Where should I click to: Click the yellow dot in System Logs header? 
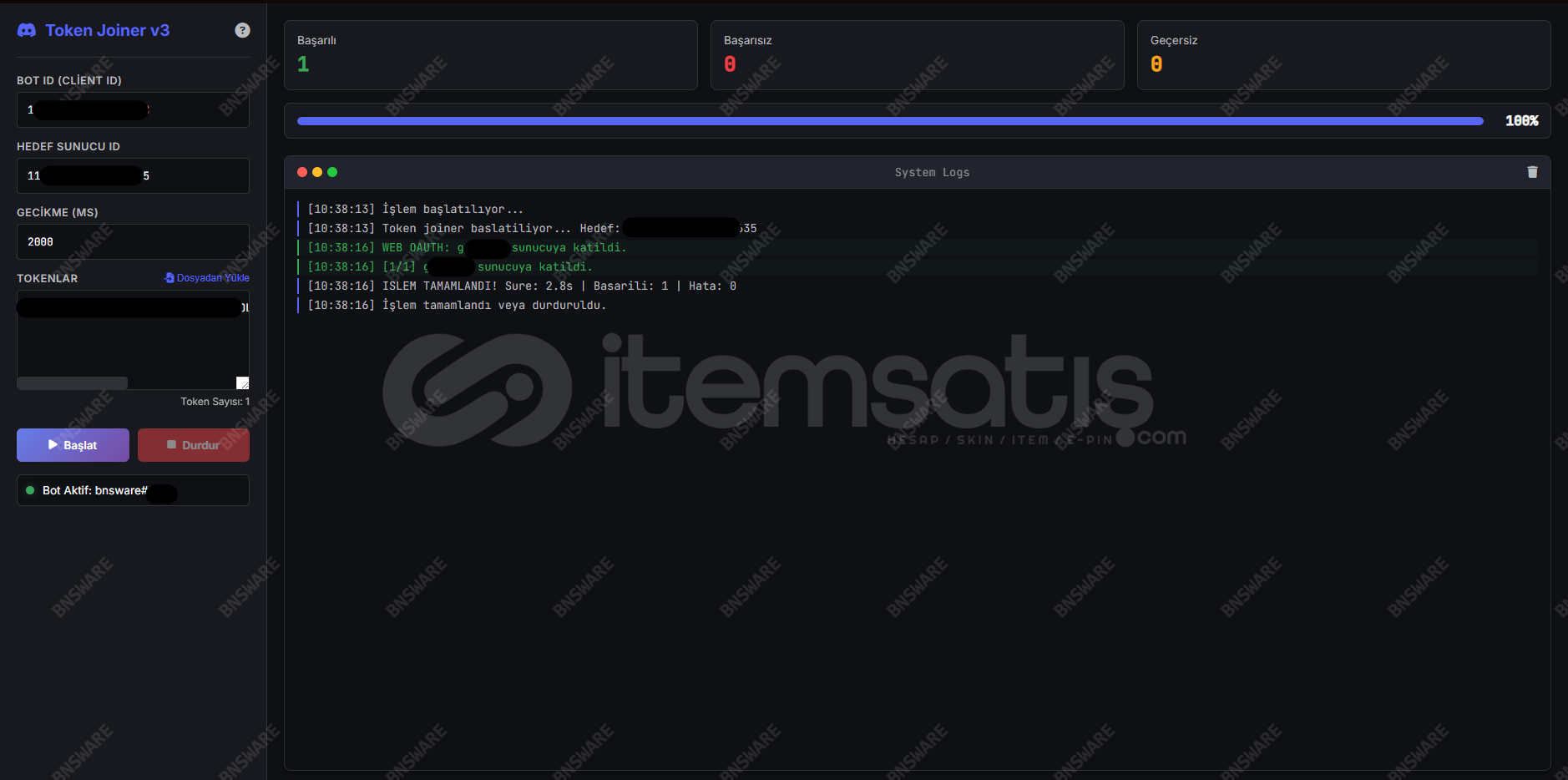(x=317, y=172)
